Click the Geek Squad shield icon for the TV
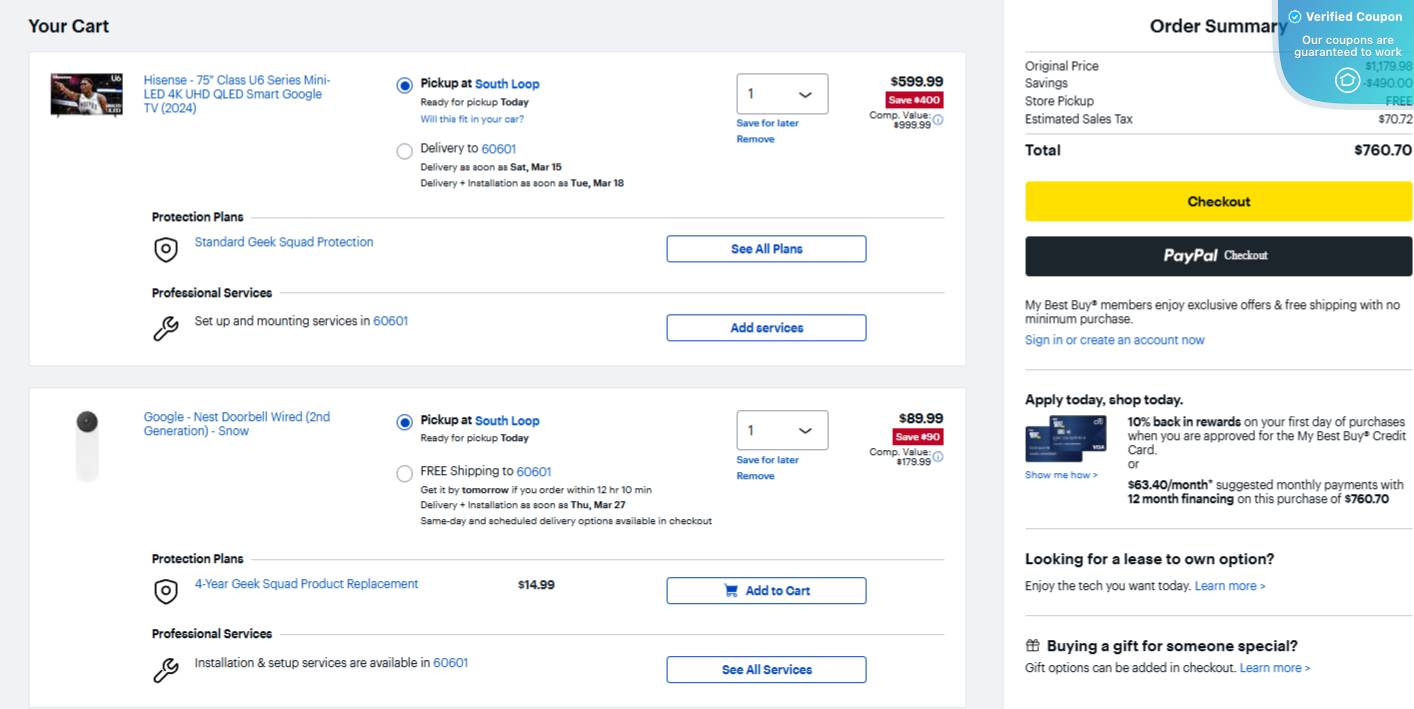The height and width of the screenshot is (709, 1414). (x=166, y=249)
